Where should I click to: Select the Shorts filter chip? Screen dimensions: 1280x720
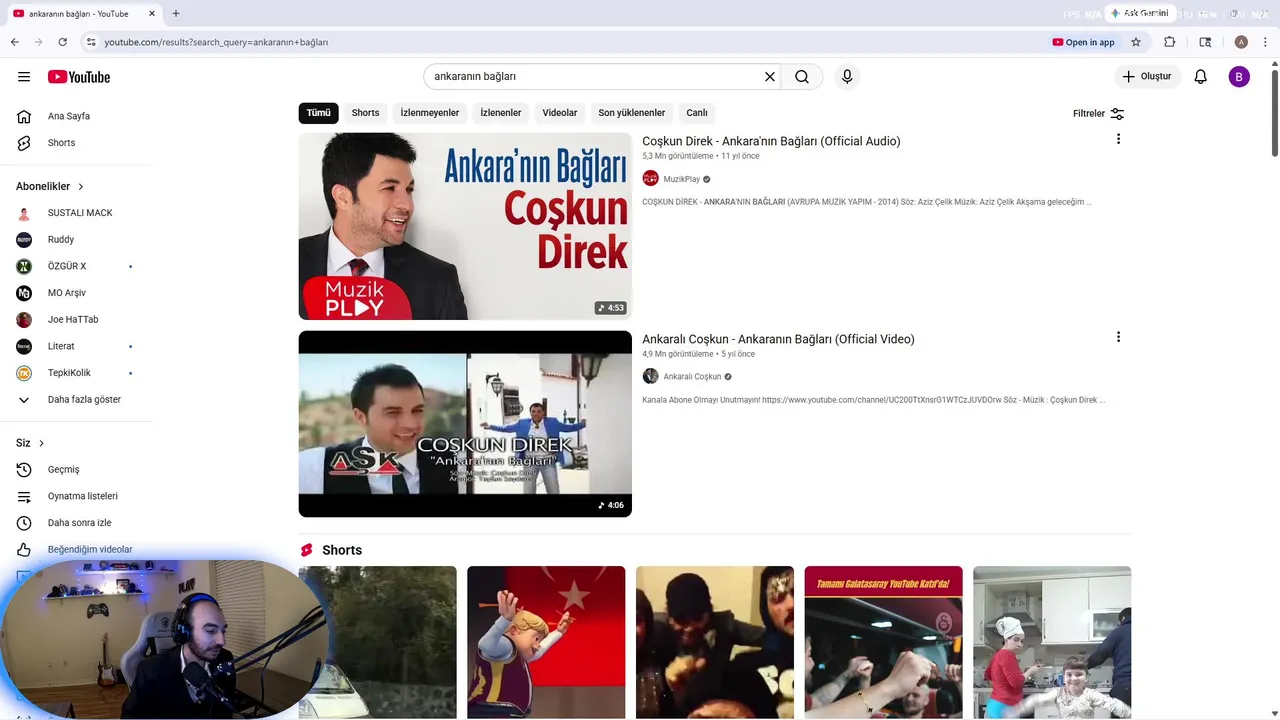click(365, 113)
